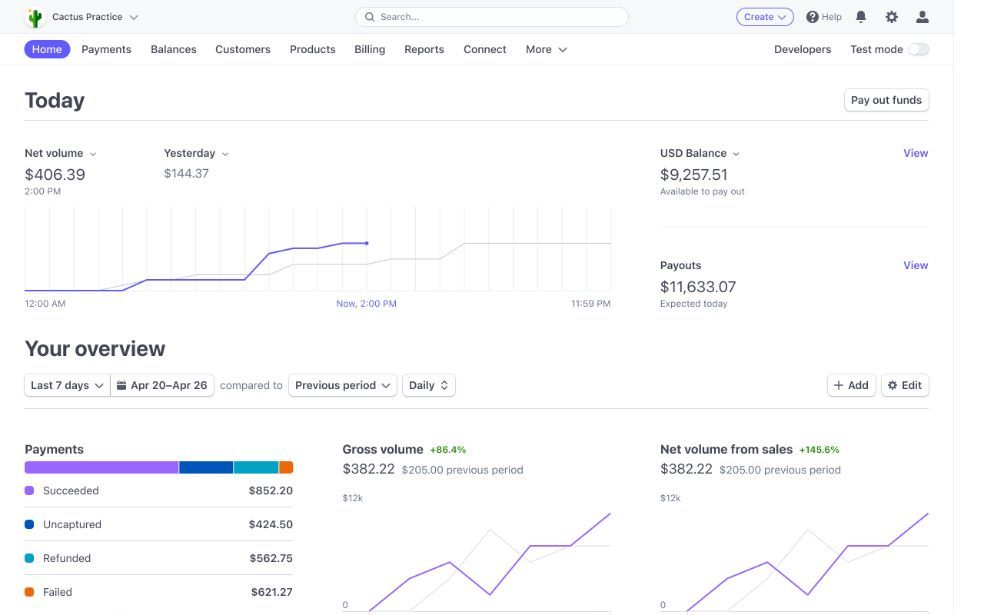This screenshot has height=615, width=984.
Task: Click View link next to USD Balance
Action: coord(915,153)
